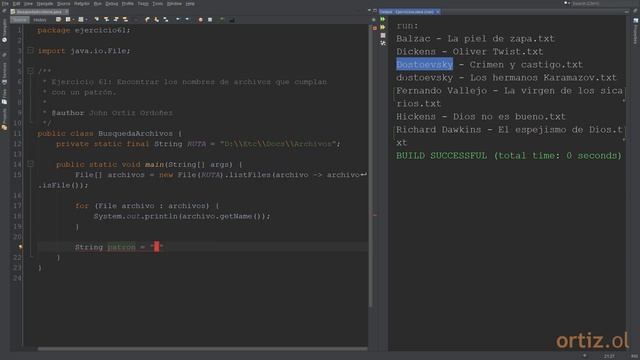Close the Output Ejercicios tab
Screen dimensions: 640x360
pos(438,12)
